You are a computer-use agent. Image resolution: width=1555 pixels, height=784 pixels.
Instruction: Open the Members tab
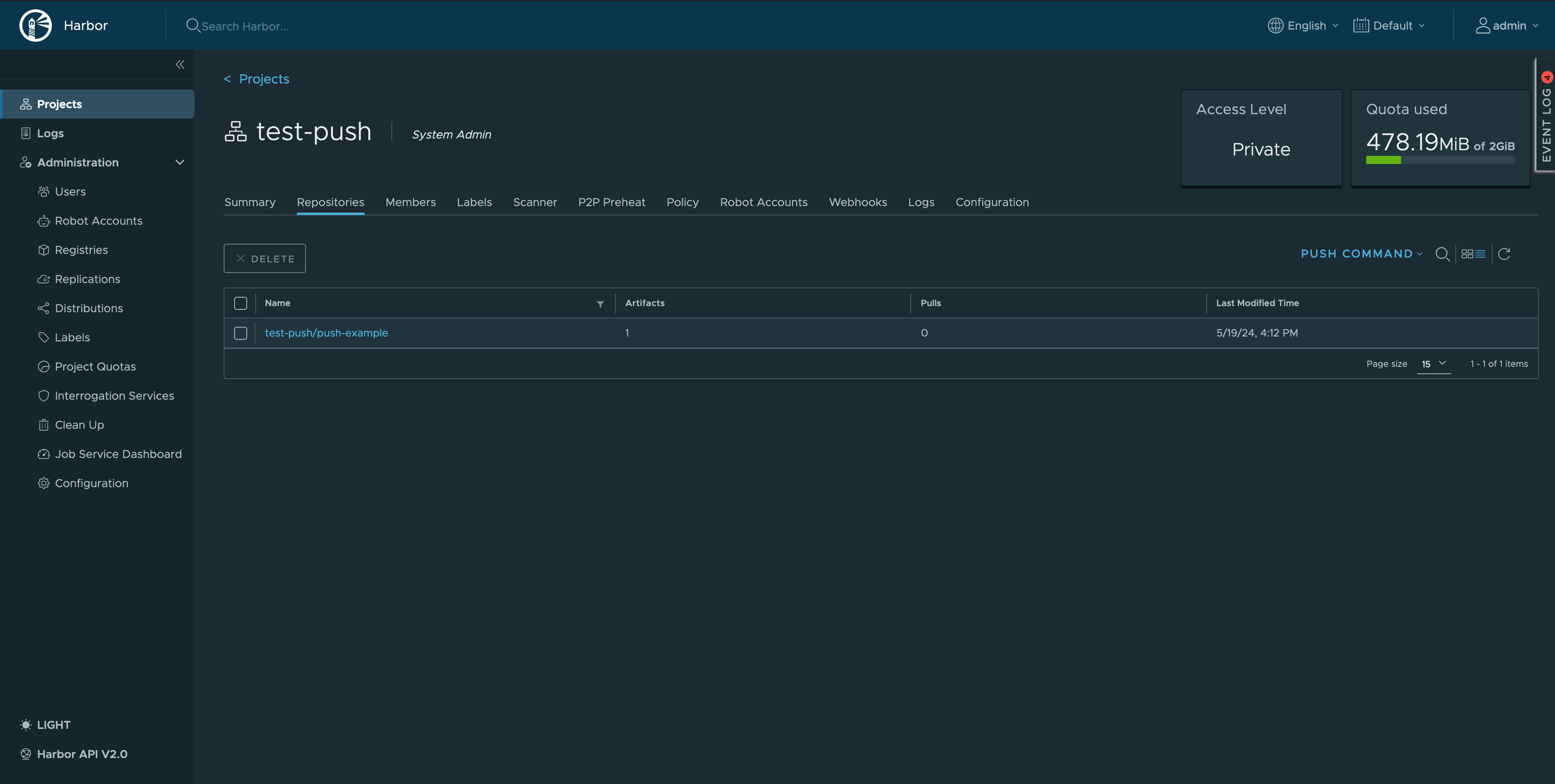click(x=410, y=202)
